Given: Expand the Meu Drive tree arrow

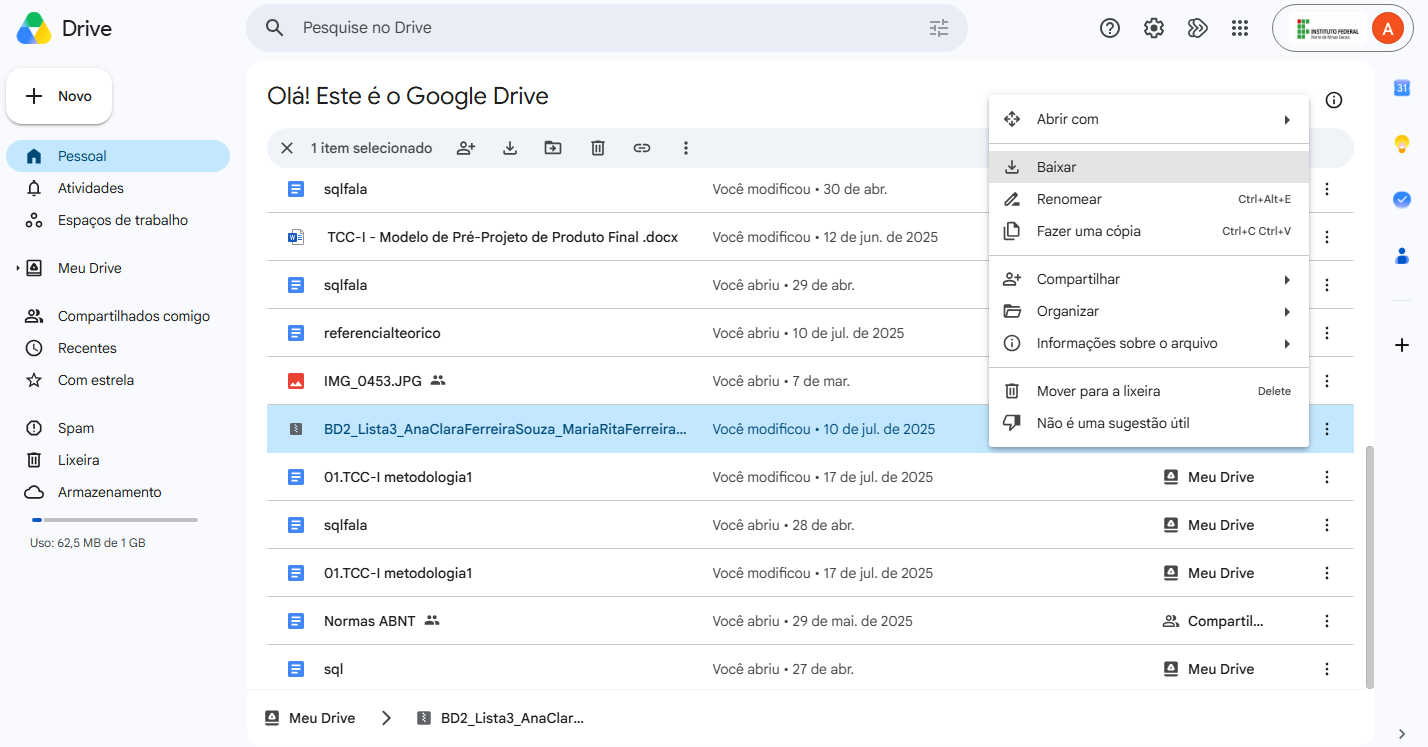Looking at the screenshot, I should [18, 268].
